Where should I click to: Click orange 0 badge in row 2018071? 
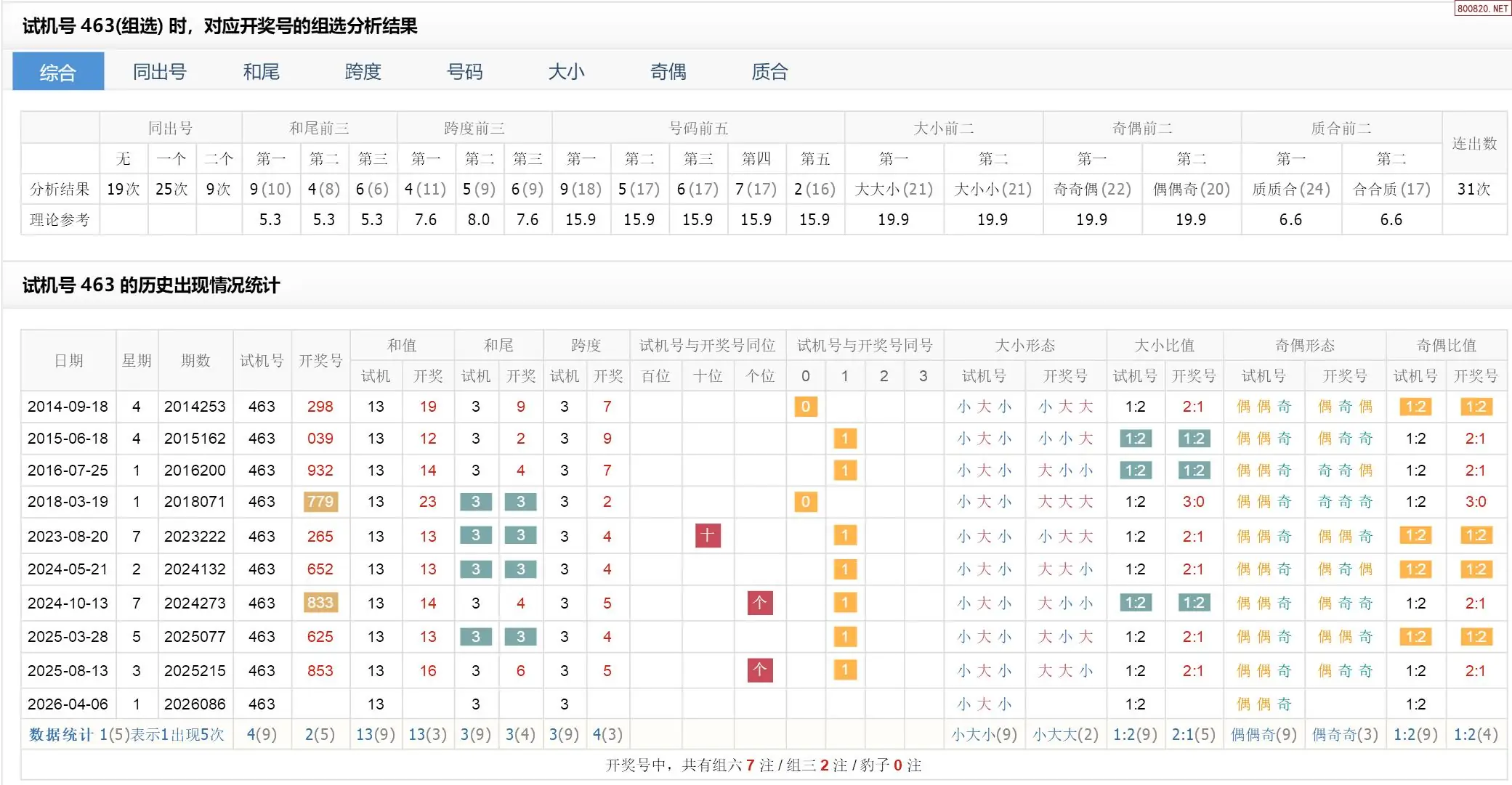coord(805,502)
